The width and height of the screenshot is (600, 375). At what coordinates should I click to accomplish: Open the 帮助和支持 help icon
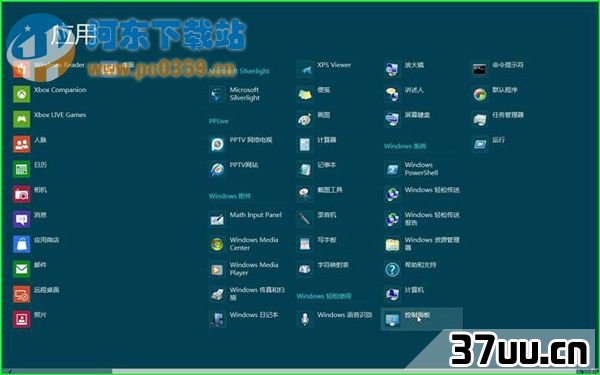tap(392, 269)
